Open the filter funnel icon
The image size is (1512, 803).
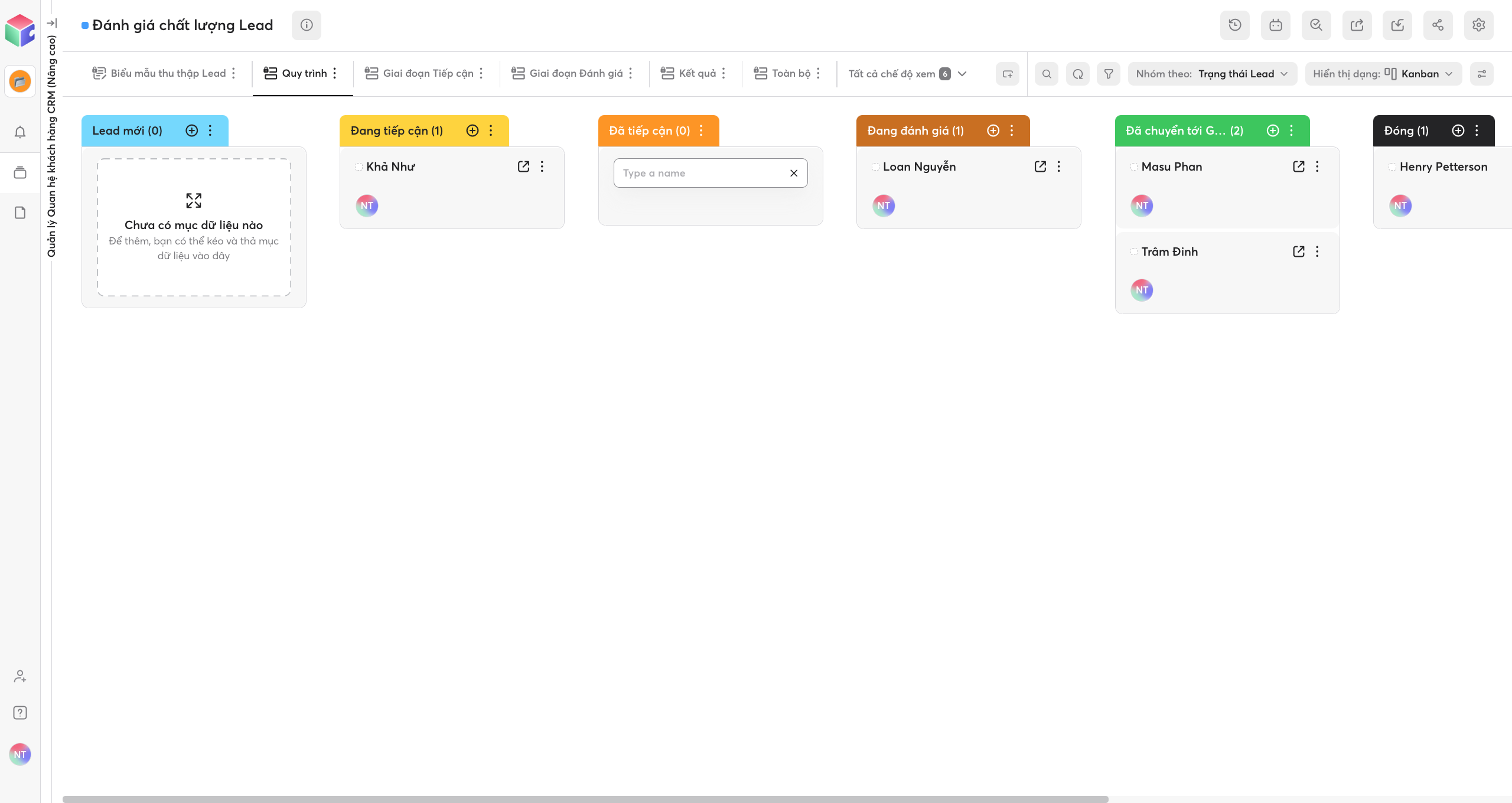[1109, 74]
